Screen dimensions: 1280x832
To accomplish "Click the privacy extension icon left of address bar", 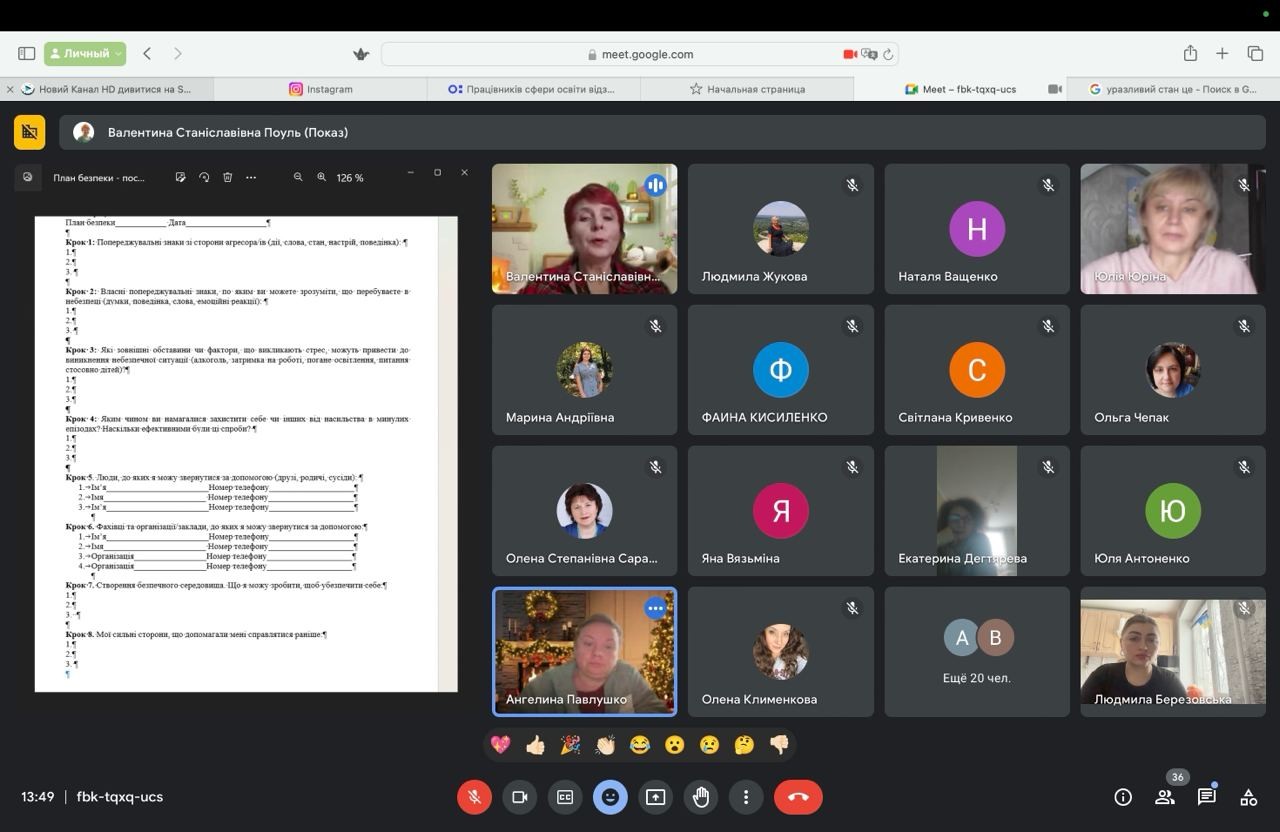I will 361,54.
